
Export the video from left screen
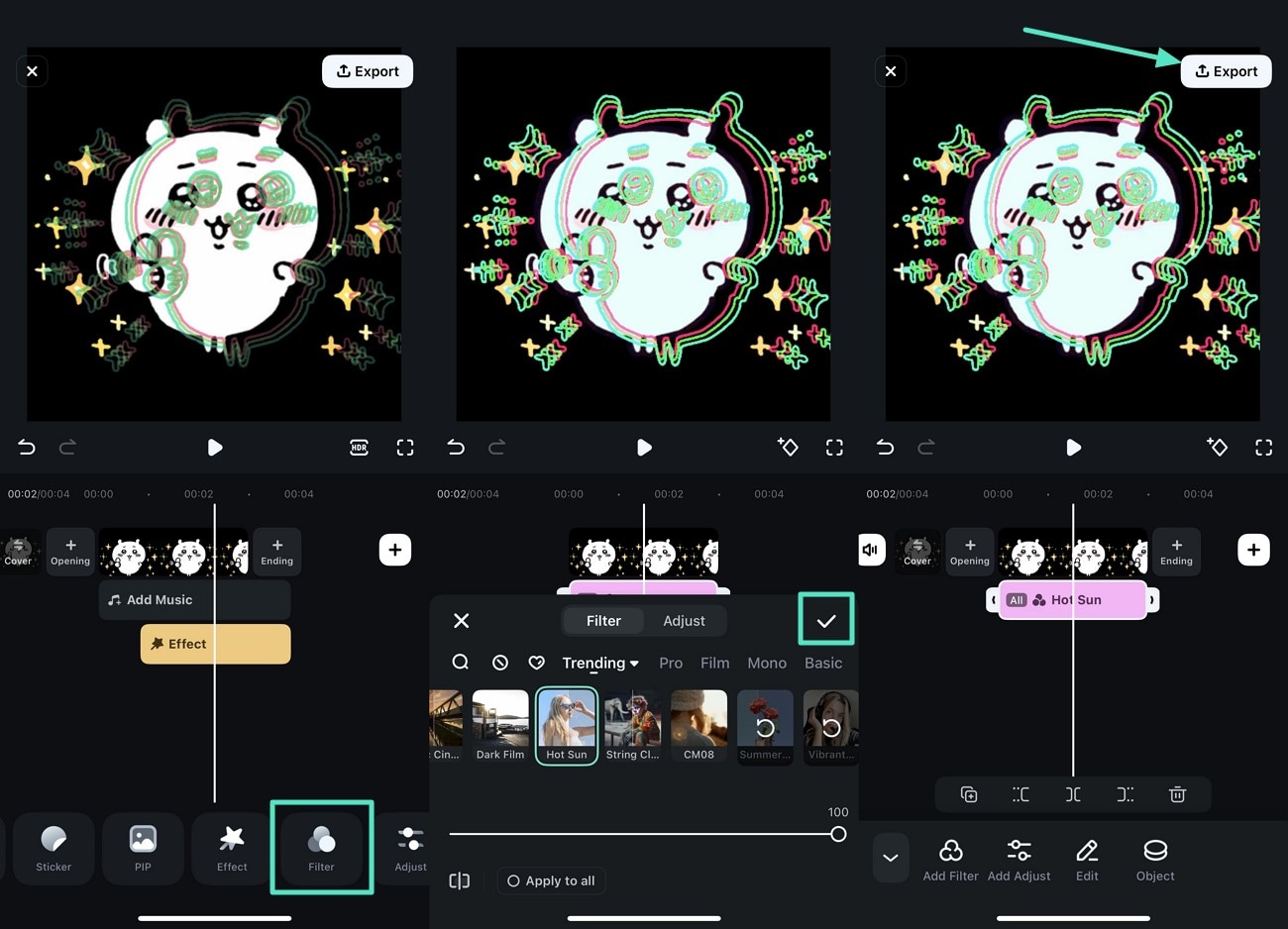368,71
